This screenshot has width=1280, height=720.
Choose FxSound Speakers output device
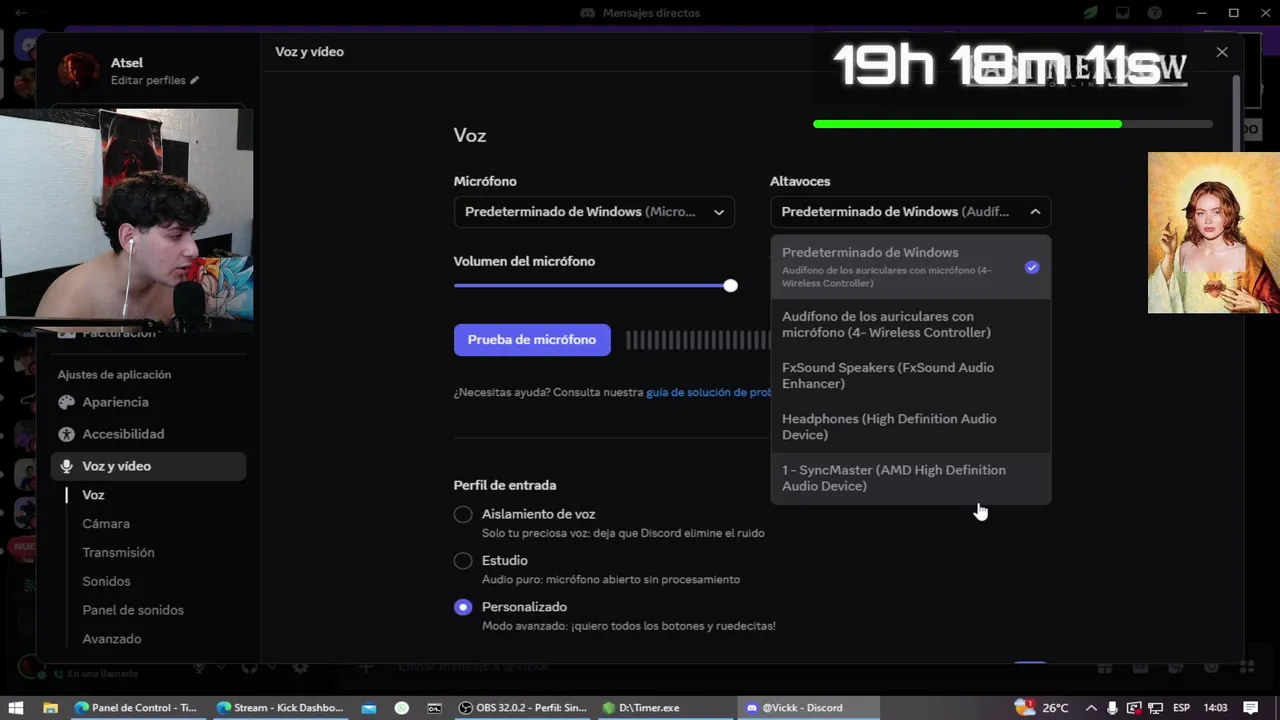coord(910,375)
